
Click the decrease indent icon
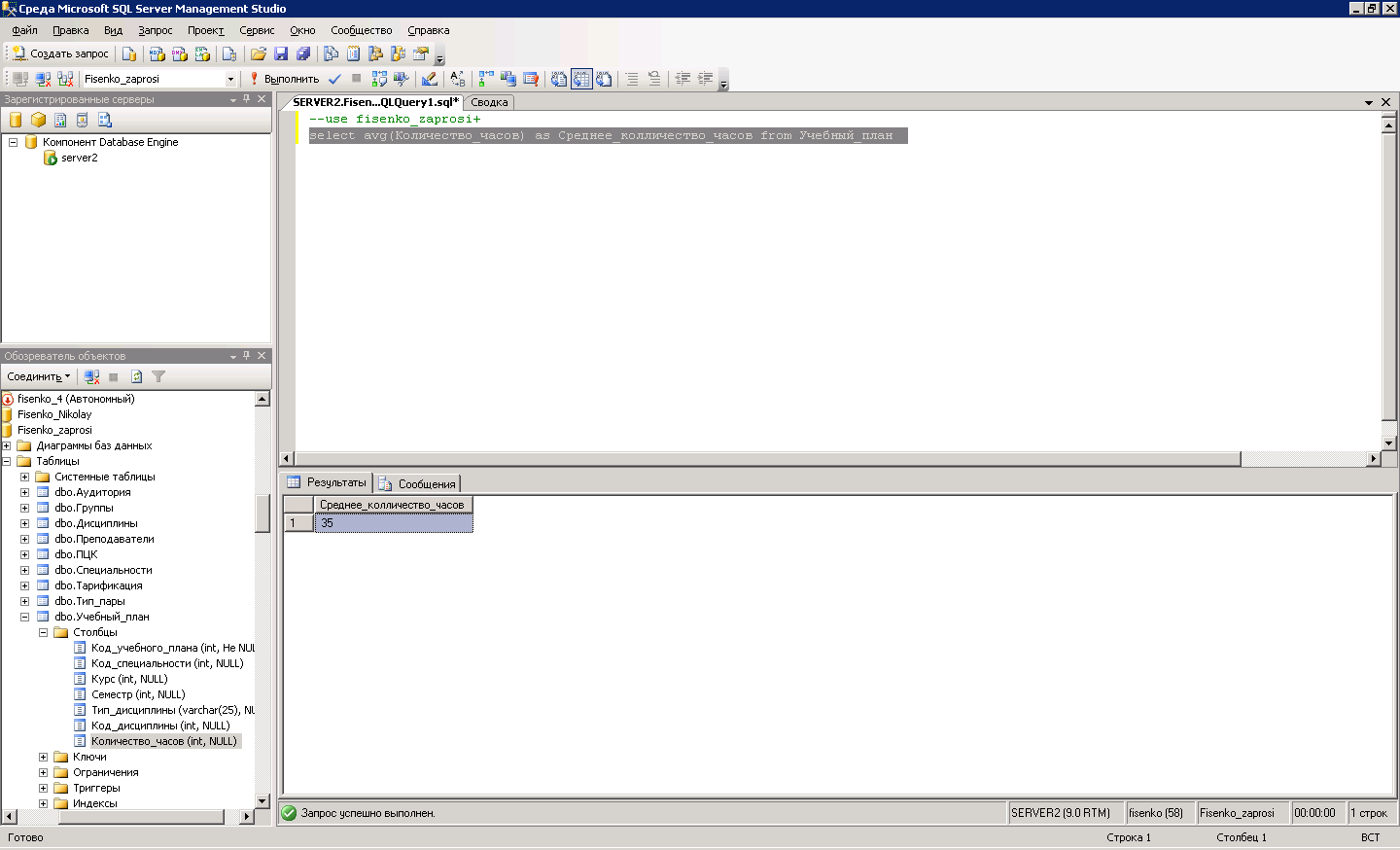point(683,79)
